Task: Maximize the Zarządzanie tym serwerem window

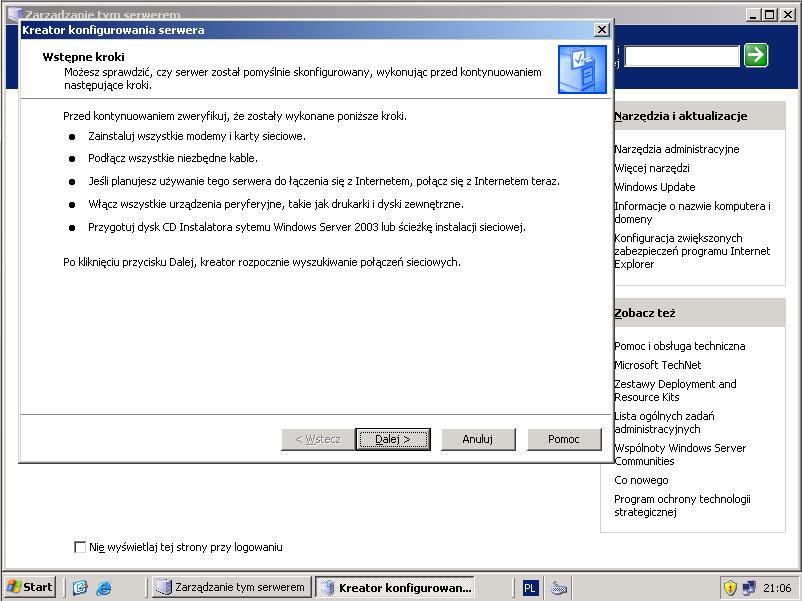Action: point(769,14)
